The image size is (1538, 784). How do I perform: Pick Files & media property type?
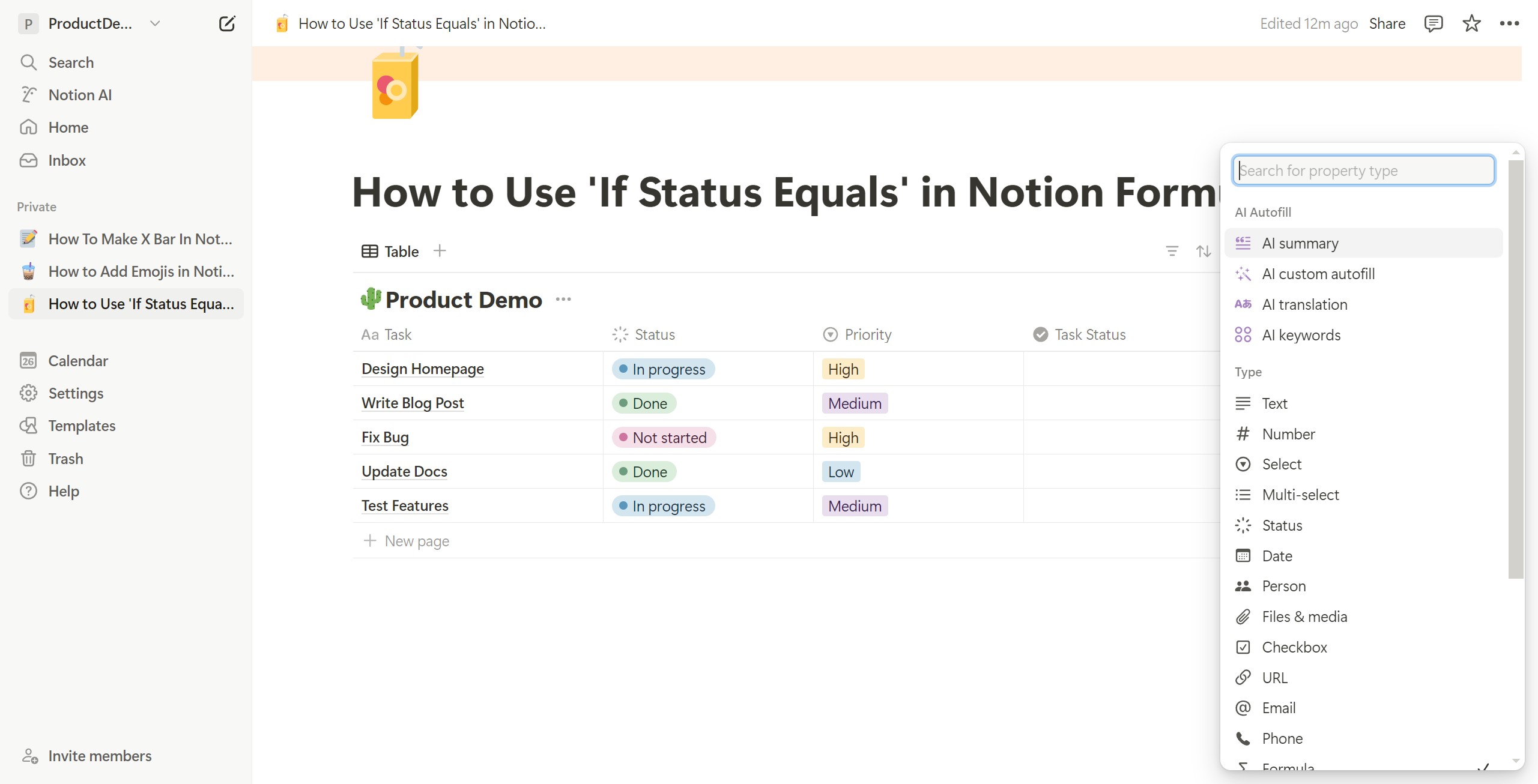point(1363,617)
